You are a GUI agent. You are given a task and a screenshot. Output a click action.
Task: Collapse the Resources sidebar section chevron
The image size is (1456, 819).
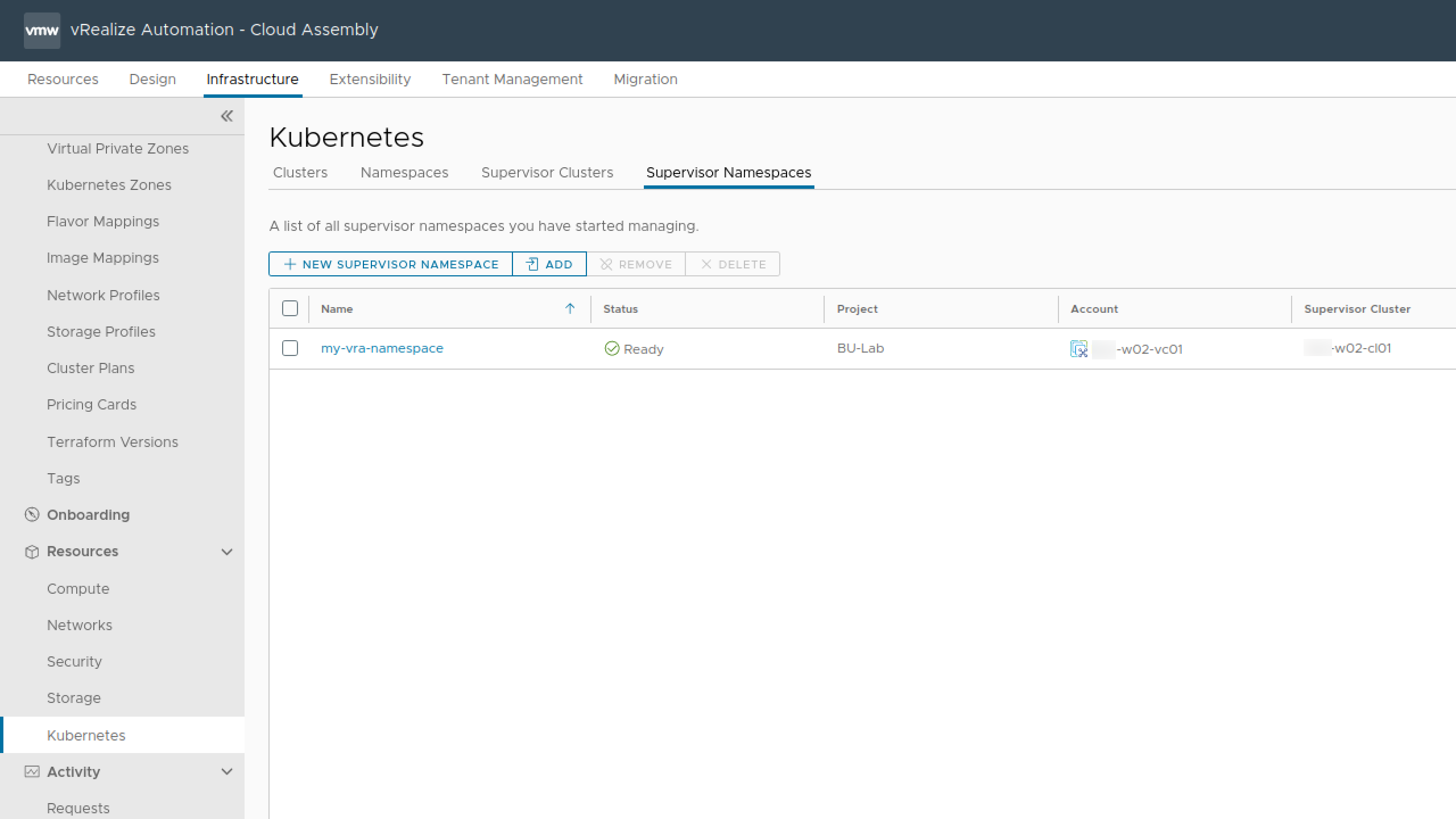point(227,552)
